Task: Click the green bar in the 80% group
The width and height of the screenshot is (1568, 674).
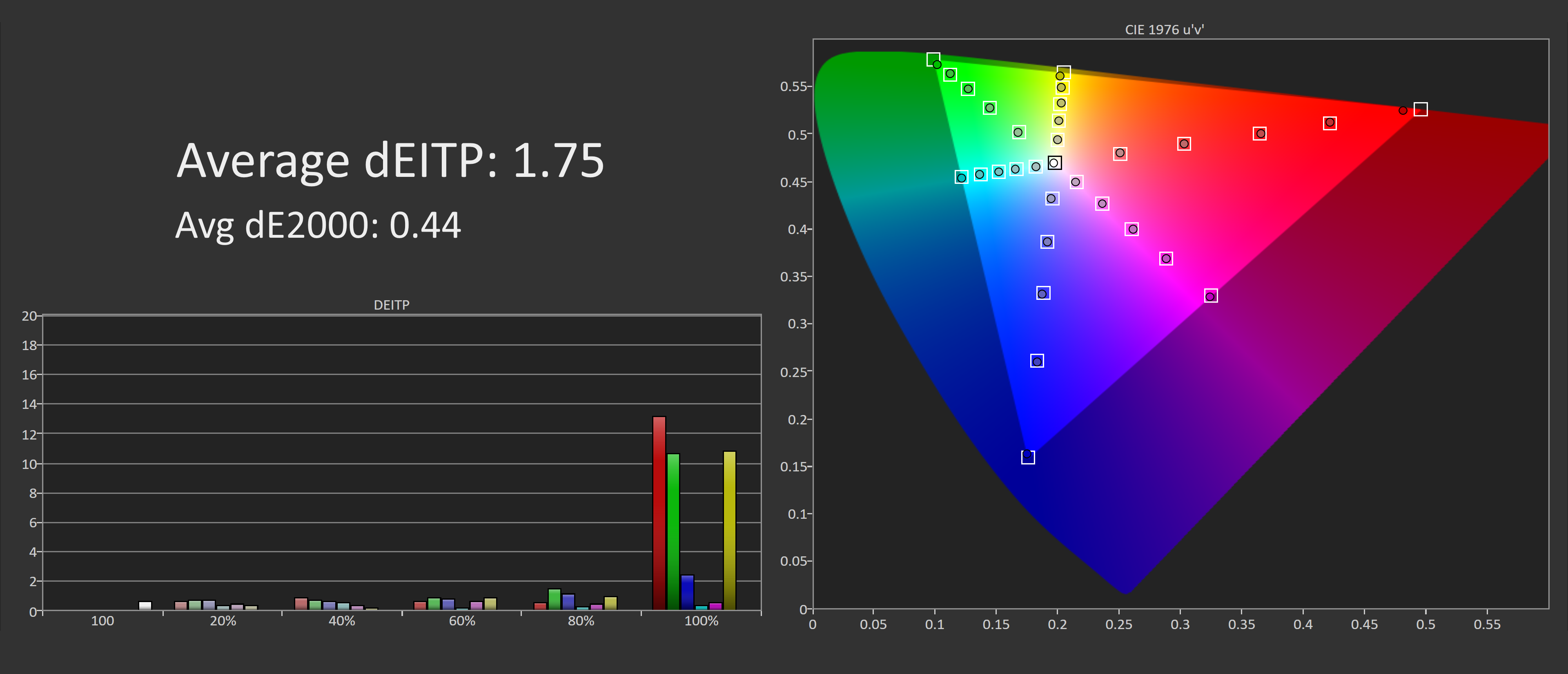Action: point(554,599)
